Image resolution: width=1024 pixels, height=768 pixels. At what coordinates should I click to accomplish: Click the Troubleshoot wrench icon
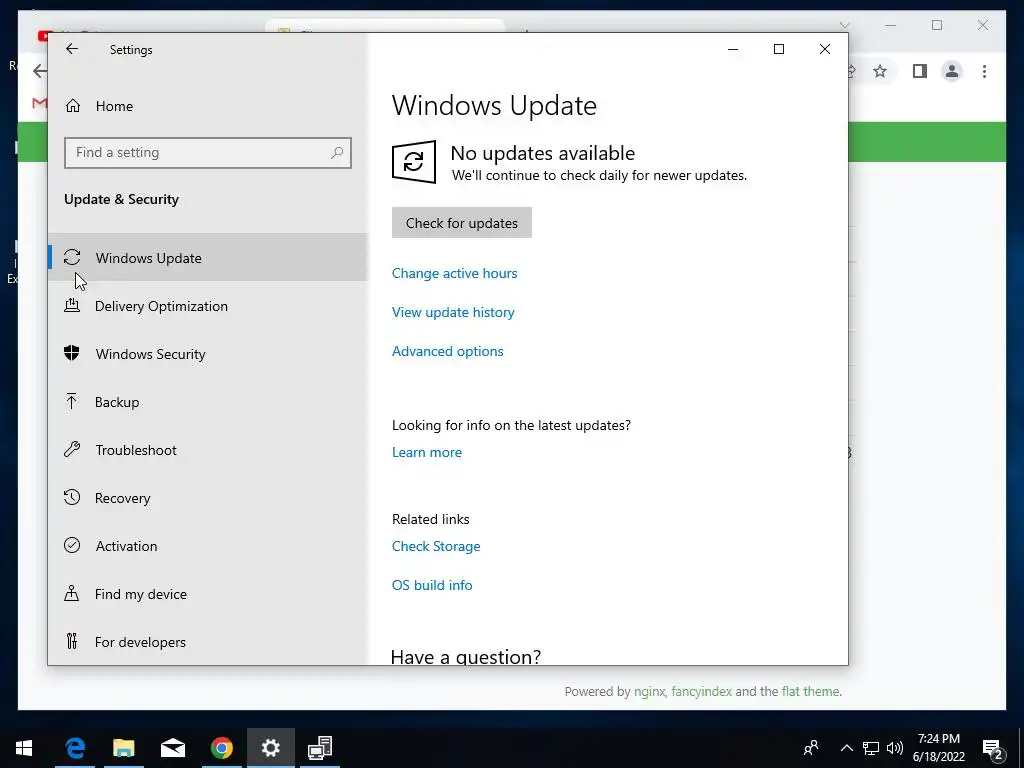point(72,449)
